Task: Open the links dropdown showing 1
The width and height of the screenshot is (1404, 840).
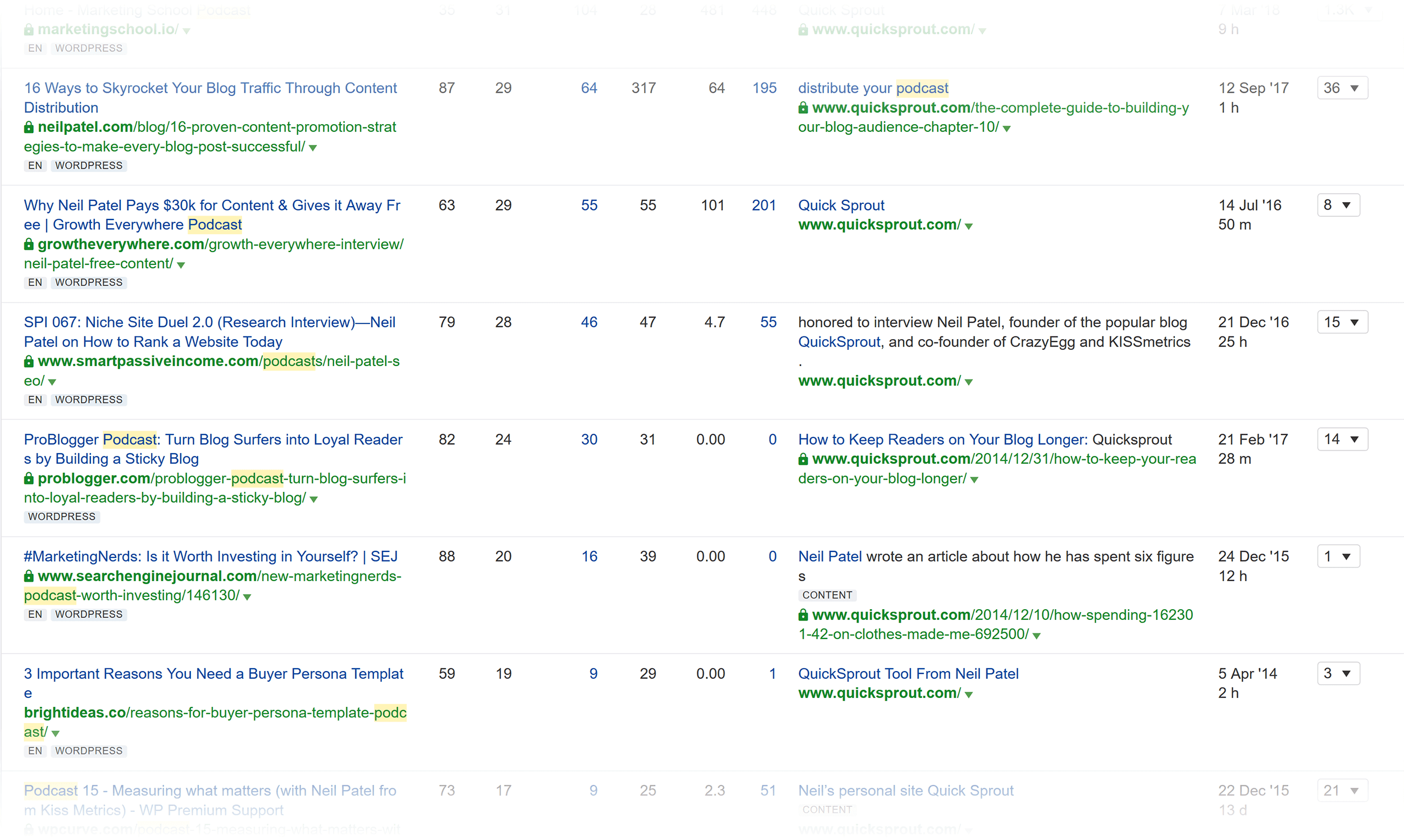Action: [1338, 556]
